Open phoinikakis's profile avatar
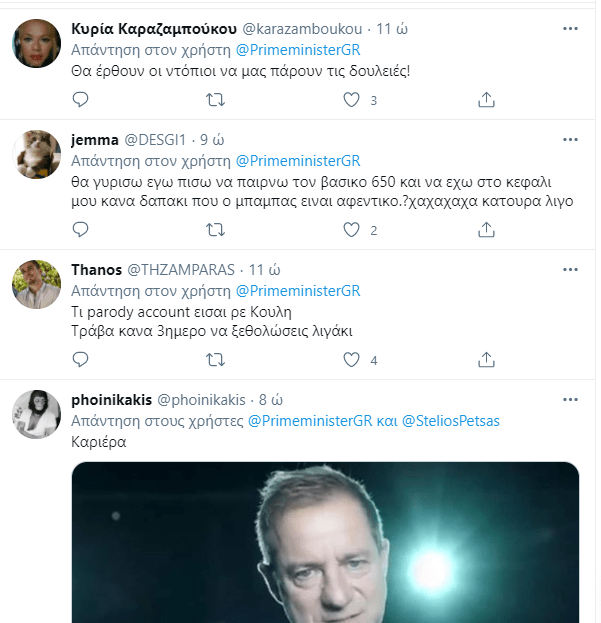601x623 pixels. 37,413
